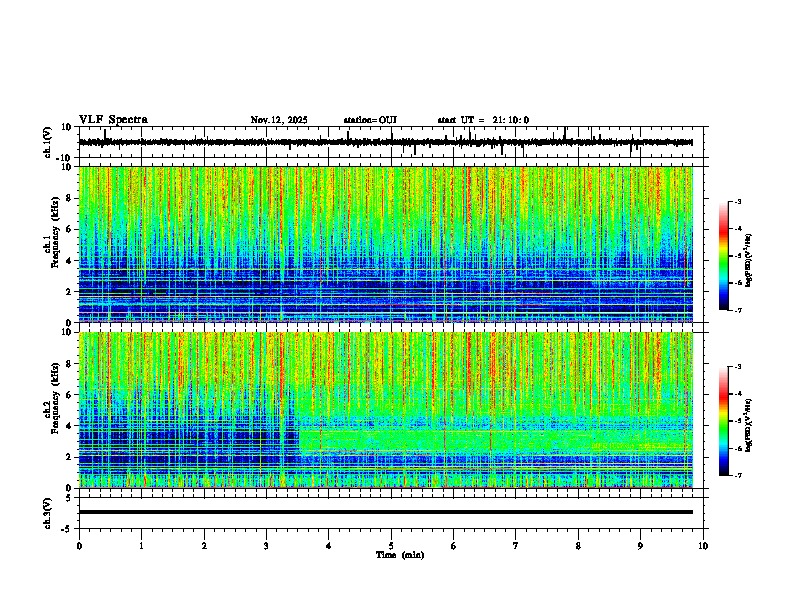
Task: Click time axis tick label '5'
Action: (391, 546)
